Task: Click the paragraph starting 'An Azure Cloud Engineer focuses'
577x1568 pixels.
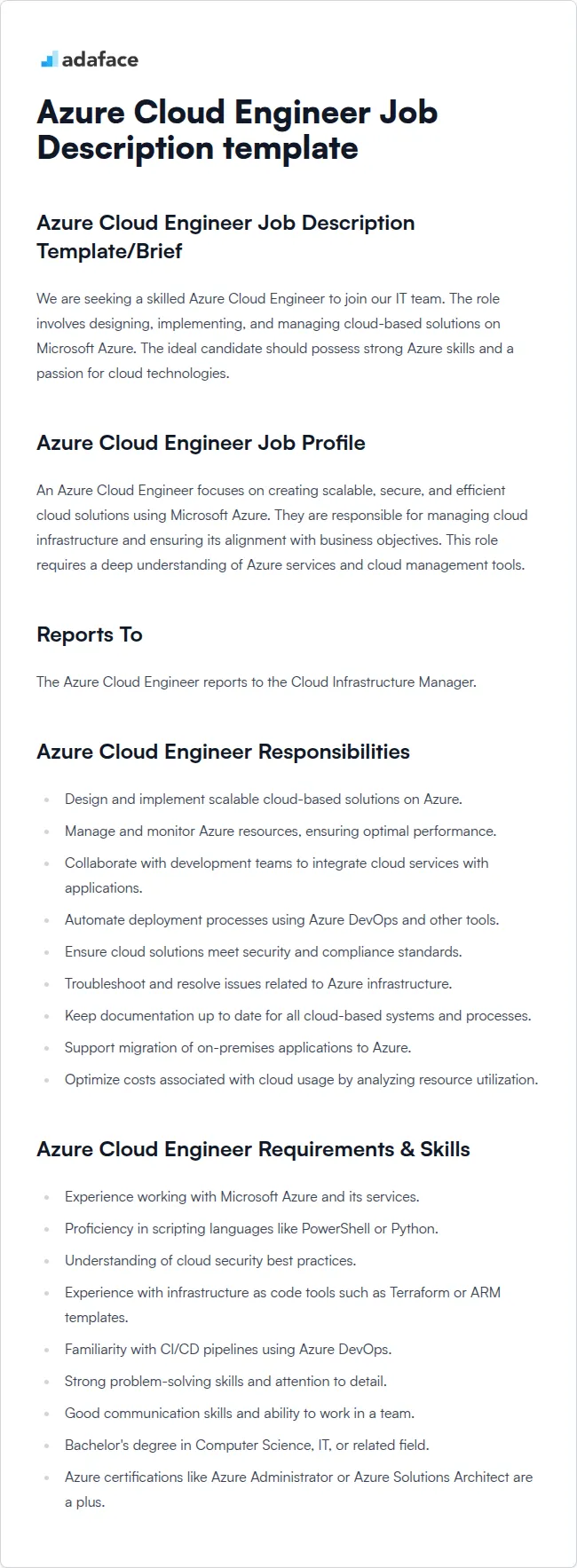Action: pyautogui.click(x=282, y=527)
